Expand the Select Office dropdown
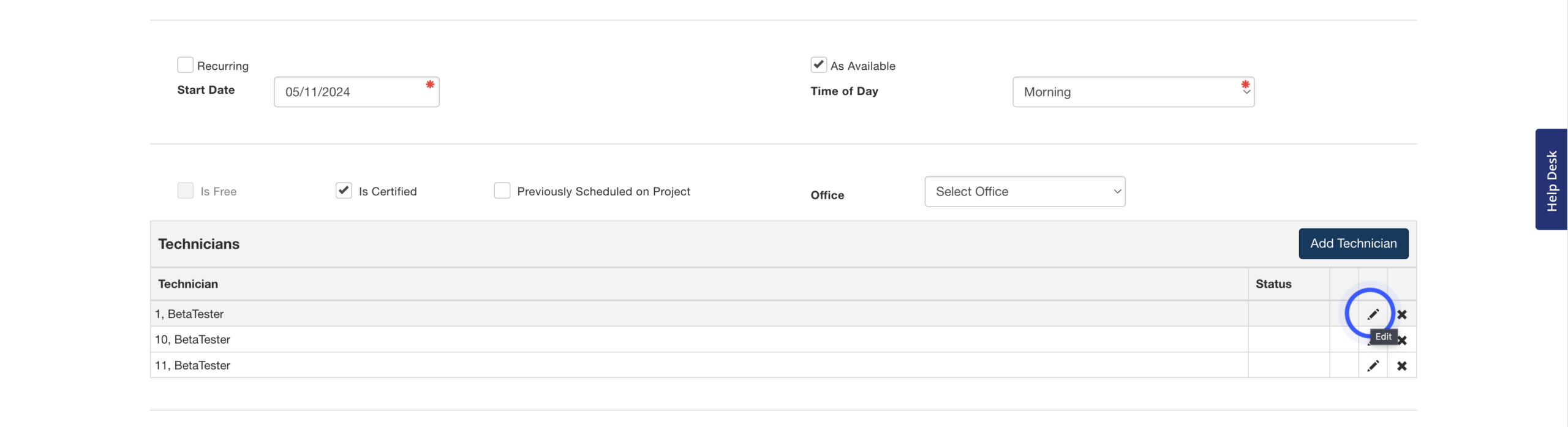Viewport: 1568px width, 427px height. (x=1025, y=192)
